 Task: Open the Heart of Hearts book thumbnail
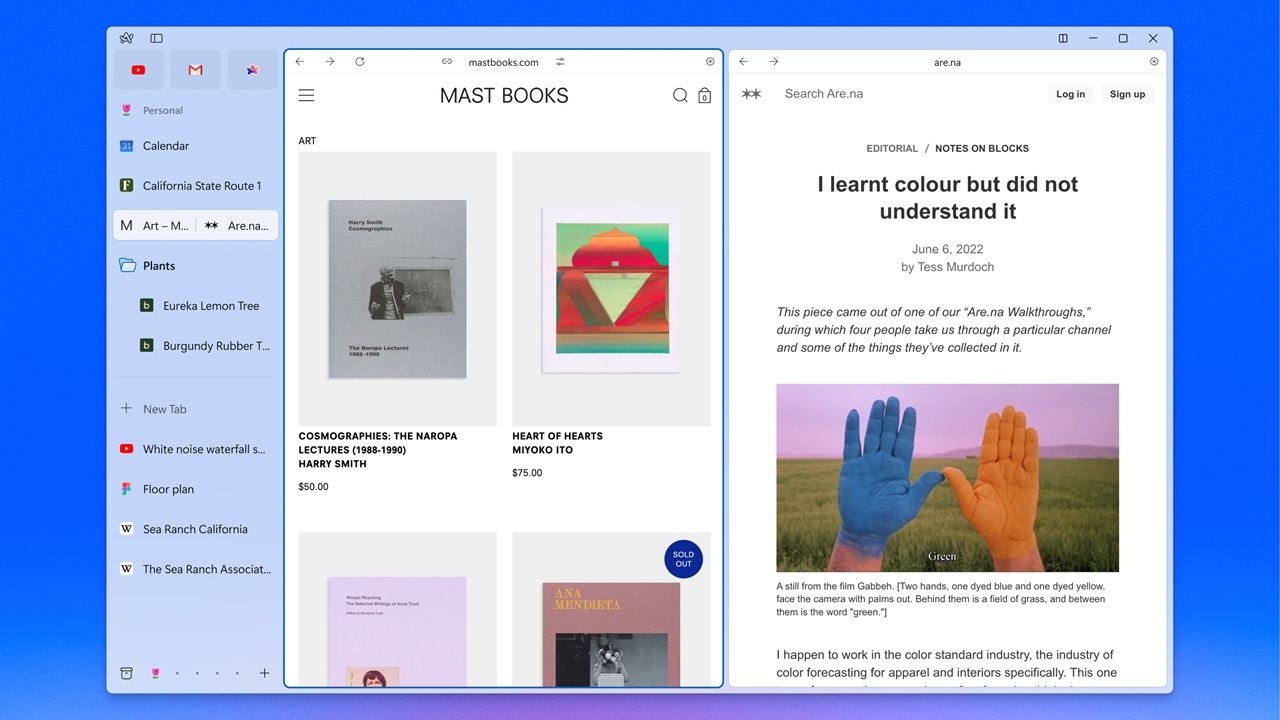click(x=611, y=289)
